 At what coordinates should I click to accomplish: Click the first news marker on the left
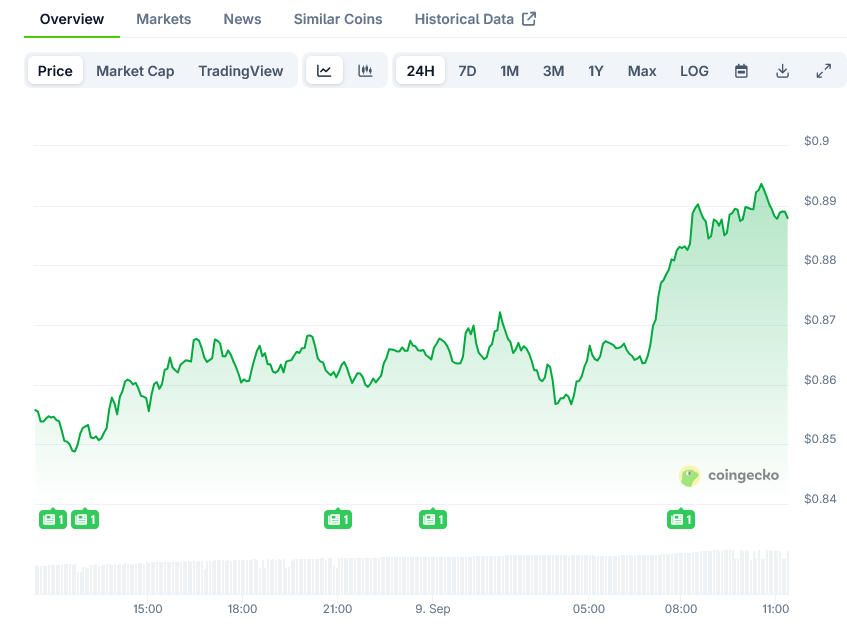coord(52,519)
